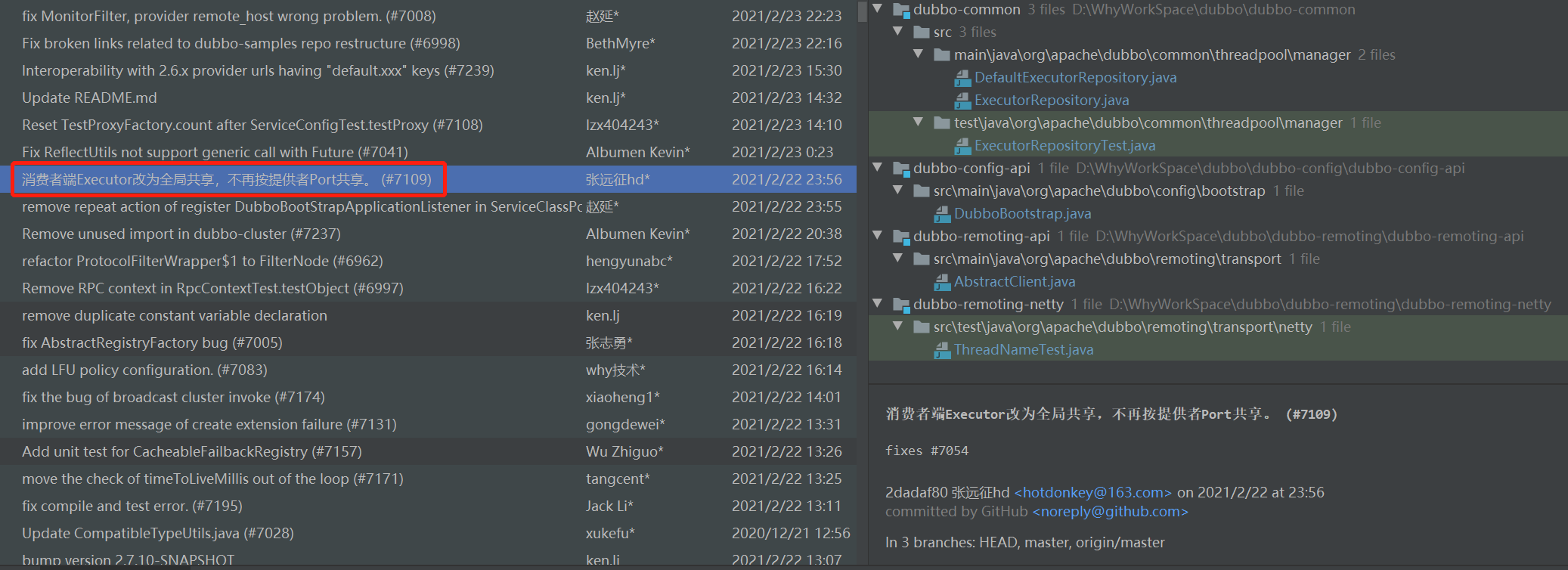Click author 'hengyunabc*' in commit log
The height and width of the screenshot is (570, 1568).
click(x=629, y=261)
